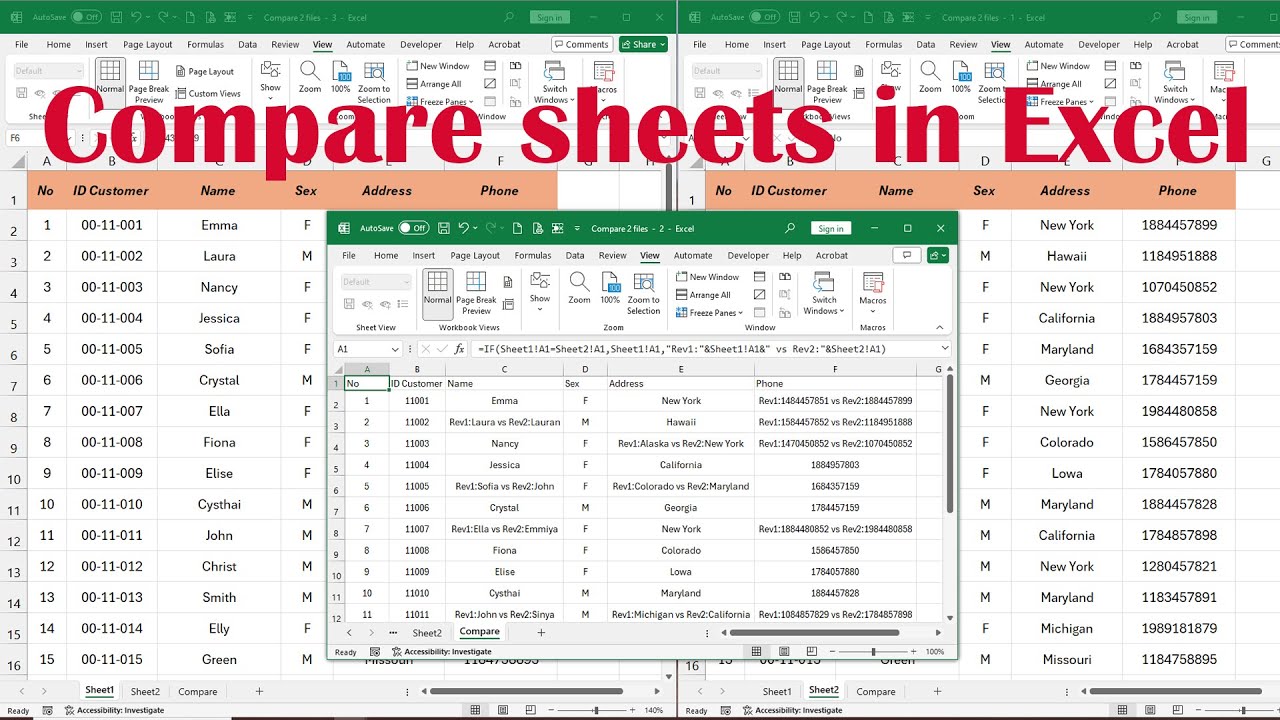Click the Sign in button in front window

click(x=831, y=228)
